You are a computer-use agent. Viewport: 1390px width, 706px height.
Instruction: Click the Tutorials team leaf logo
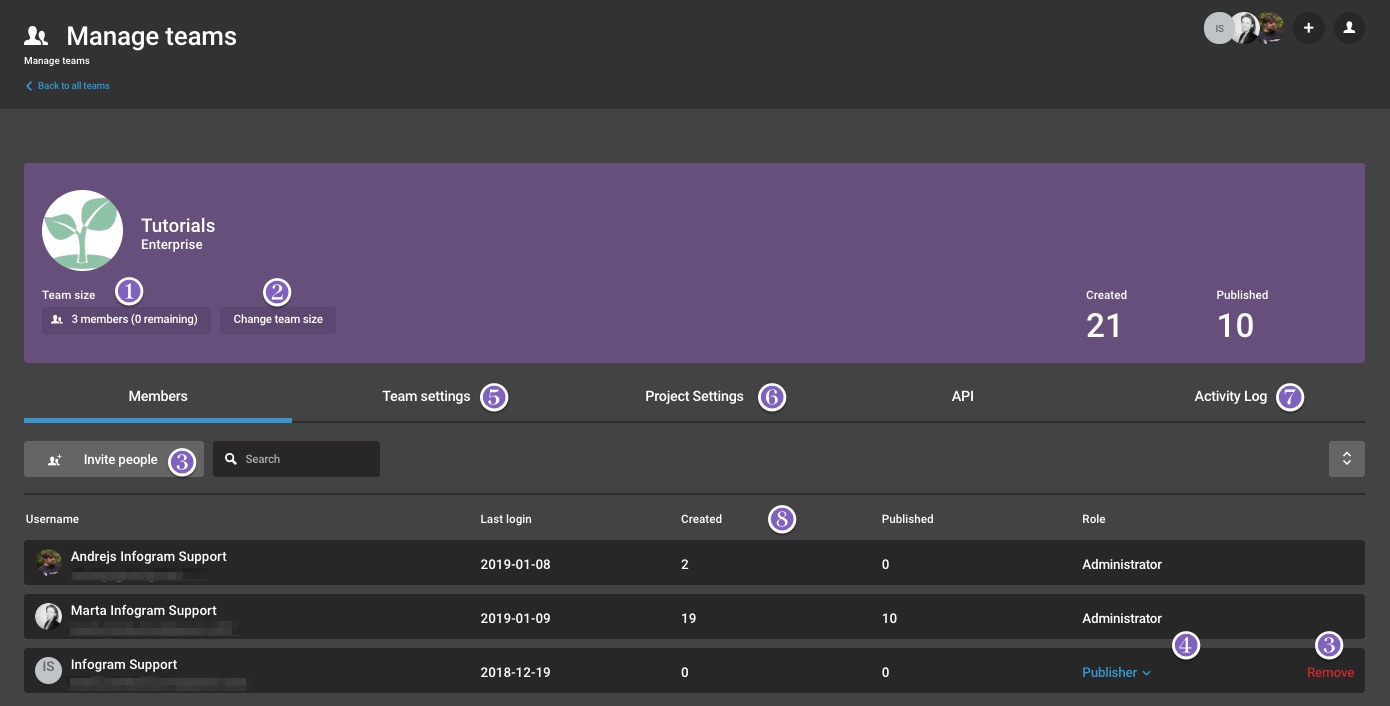coord(82,230)
